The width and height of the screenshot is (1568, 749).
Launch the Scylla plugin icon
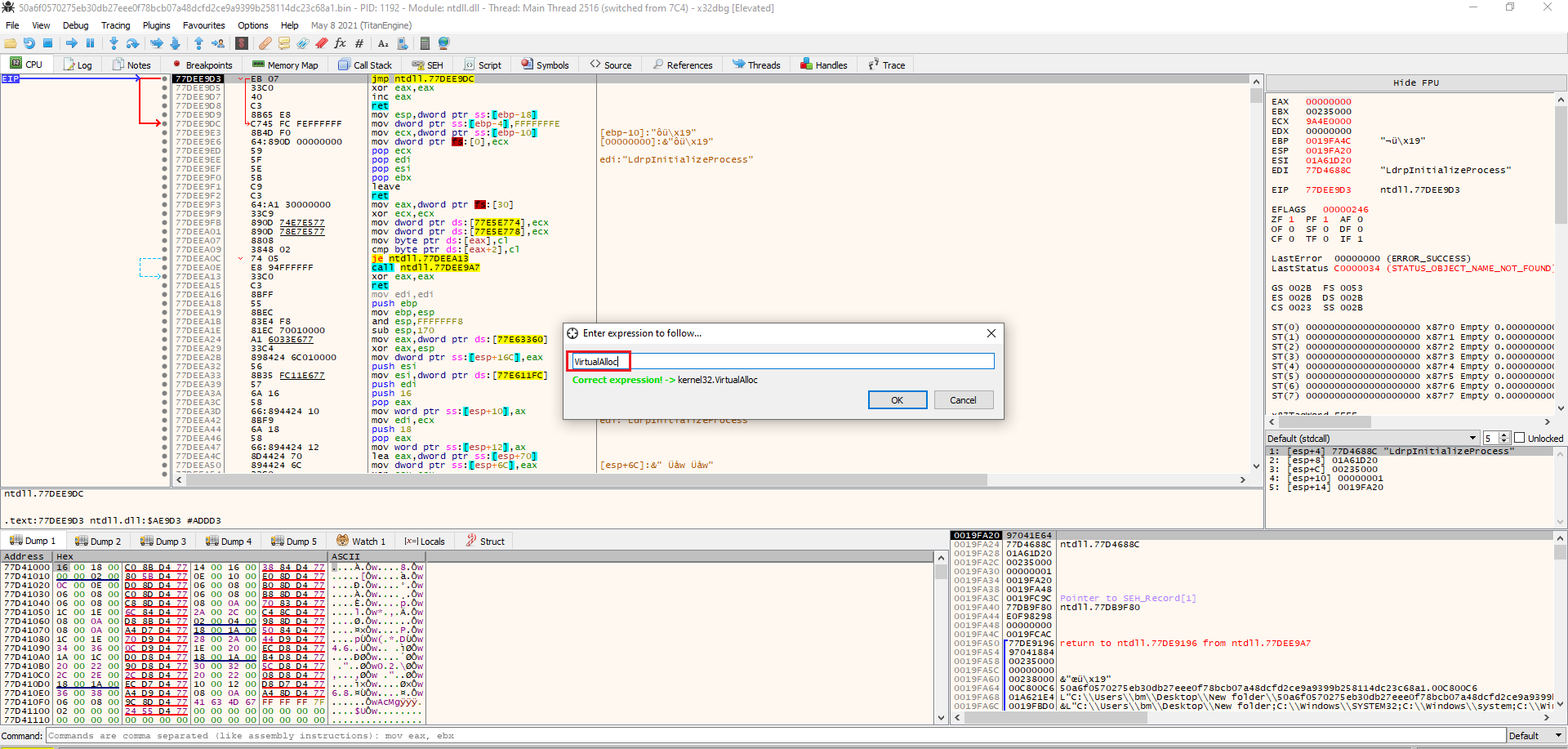pyautogui.click(x=242, y=43)
